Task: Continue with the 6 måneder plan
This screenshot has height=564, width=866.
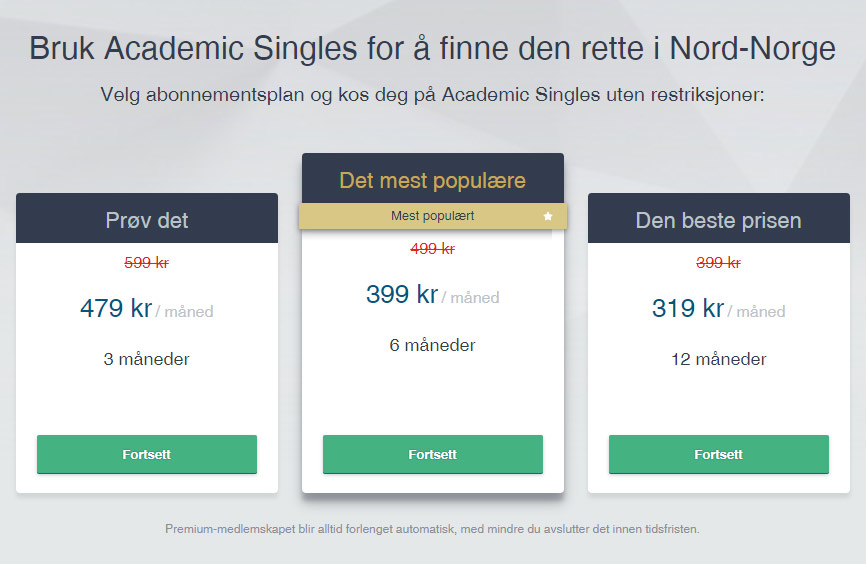Action: (432, 454)
